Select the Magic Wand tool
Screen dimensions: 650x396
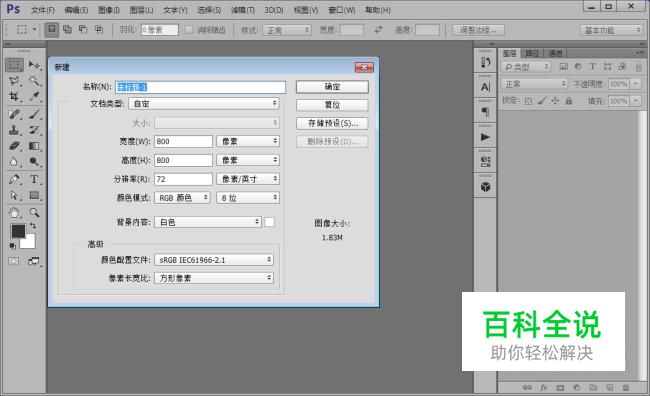[x=34, y=80]
